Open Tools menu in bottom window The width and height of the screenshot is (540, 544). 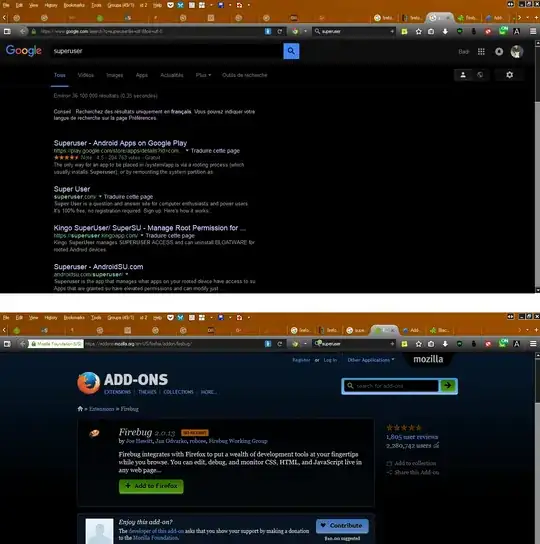coord(96,317)
